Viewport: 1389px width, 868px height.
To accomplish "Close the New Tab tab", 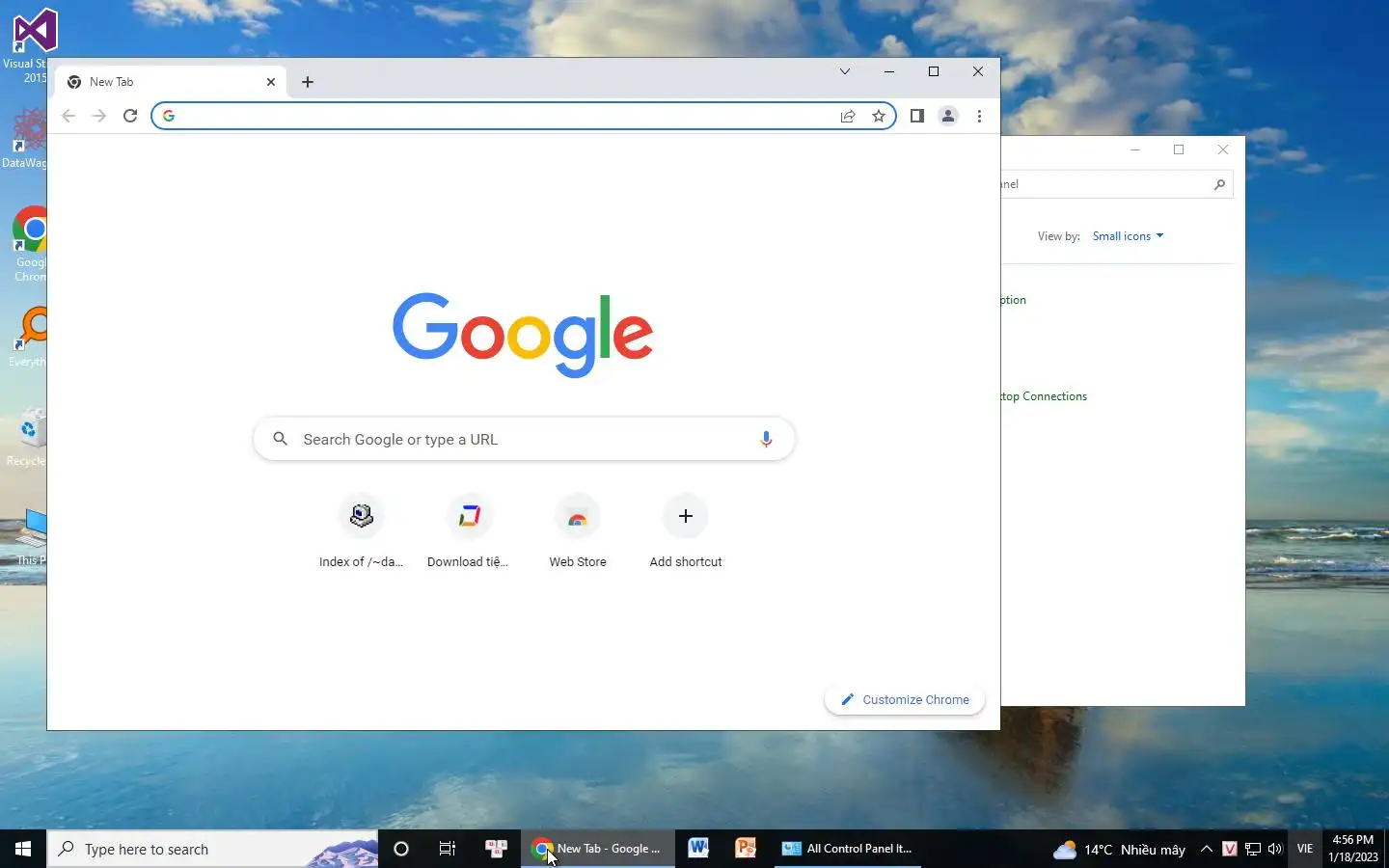I will click(x=271, y=82).
